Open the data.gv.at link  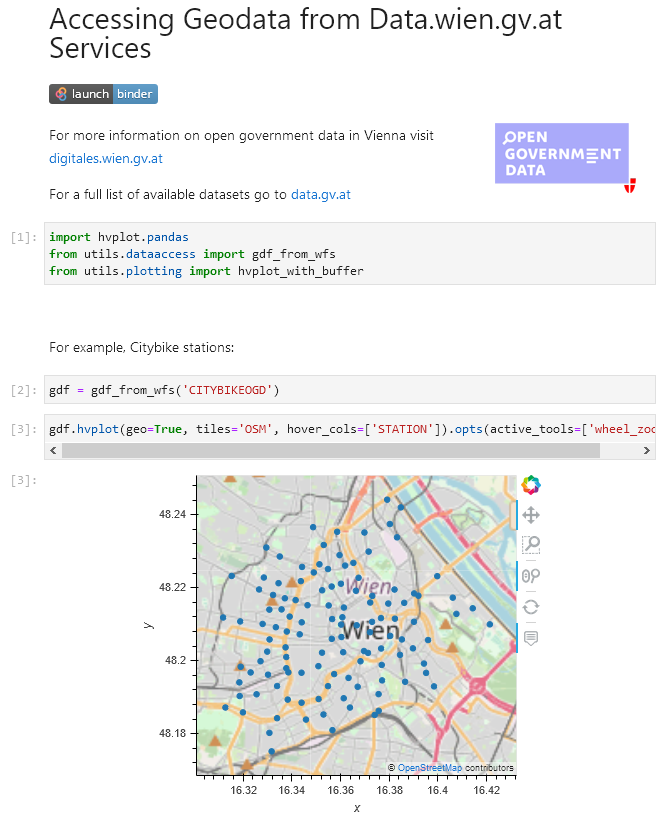pyautogui.click(x=320, y=195)
